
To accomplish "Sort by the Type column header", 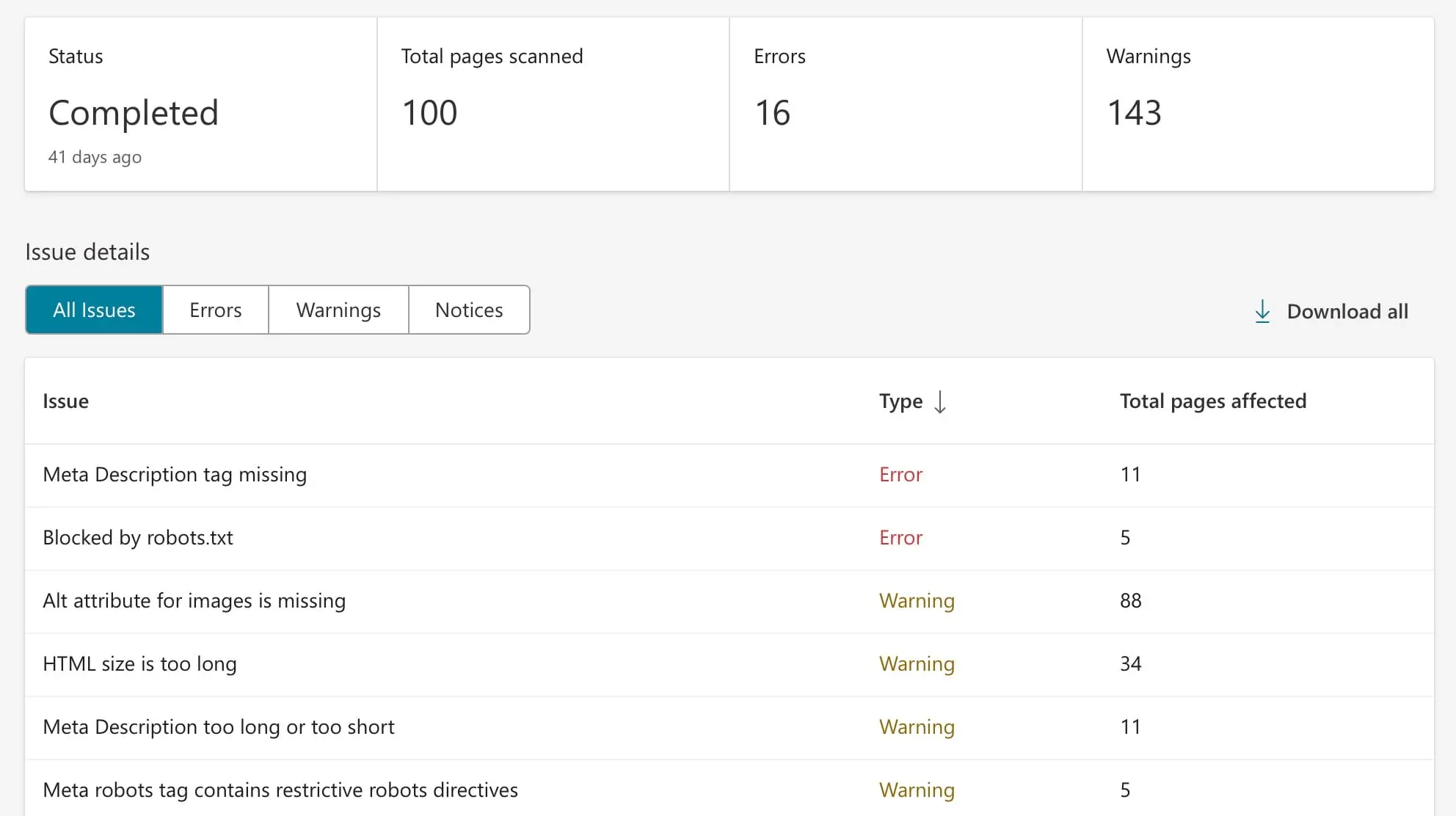I will (x=900, y=401).
